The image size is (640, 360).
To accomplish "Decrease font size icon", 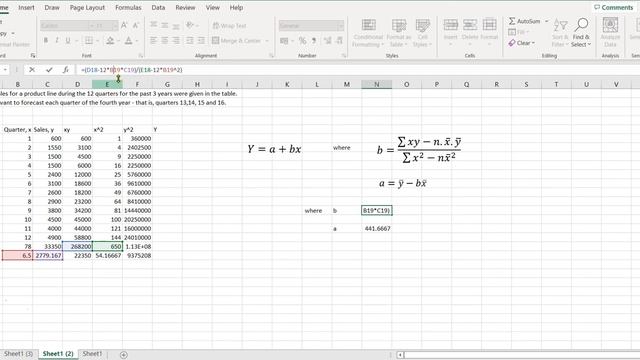I will tap(136, 25).
